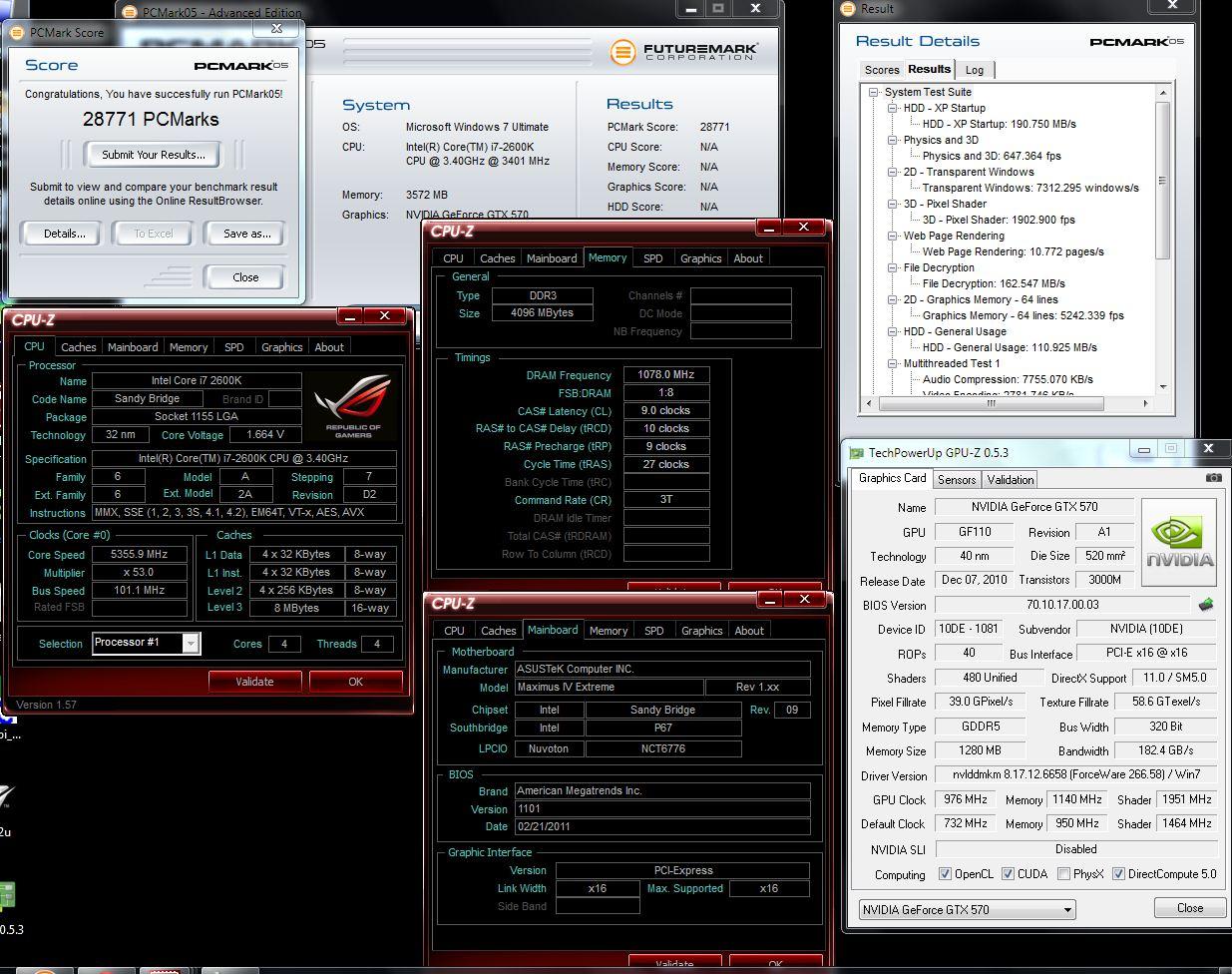
Task: Open the Validation tab in GPU-Z
Action: [1011, 480]
